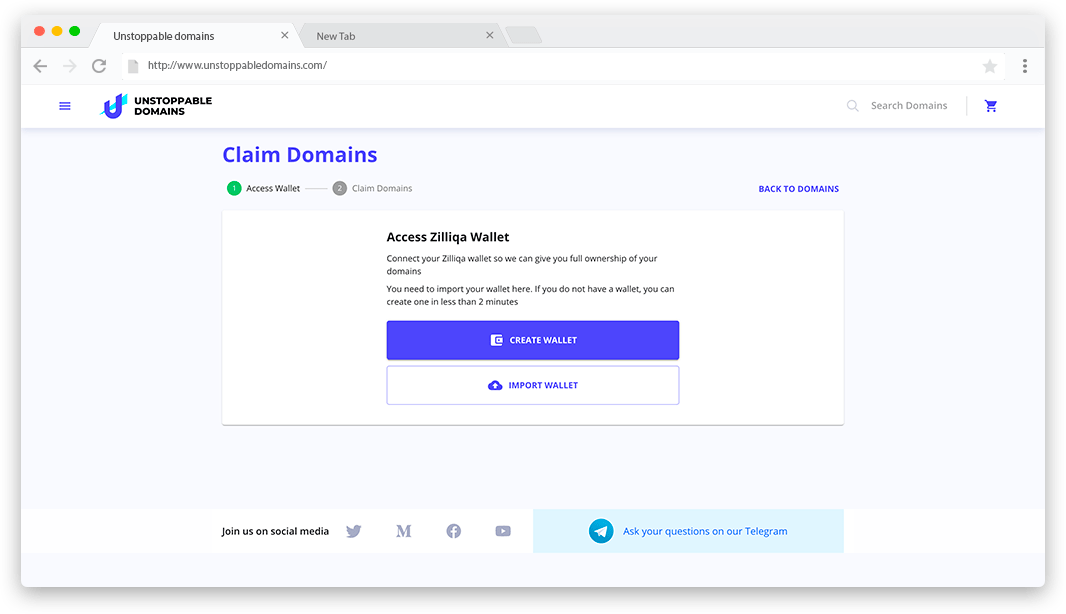
Task: Follow the Back to Domains link
Action: pos(799,189)
